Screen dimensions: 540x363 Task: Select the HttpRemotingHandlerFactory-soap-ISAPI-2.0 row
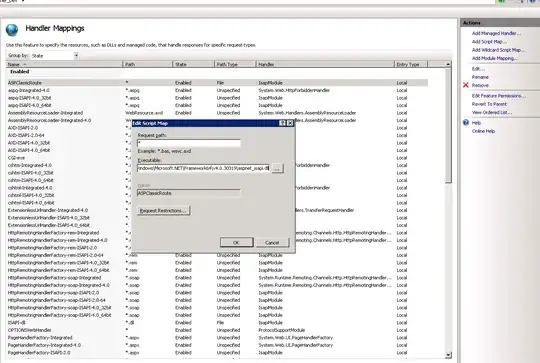tap(218, 293)
